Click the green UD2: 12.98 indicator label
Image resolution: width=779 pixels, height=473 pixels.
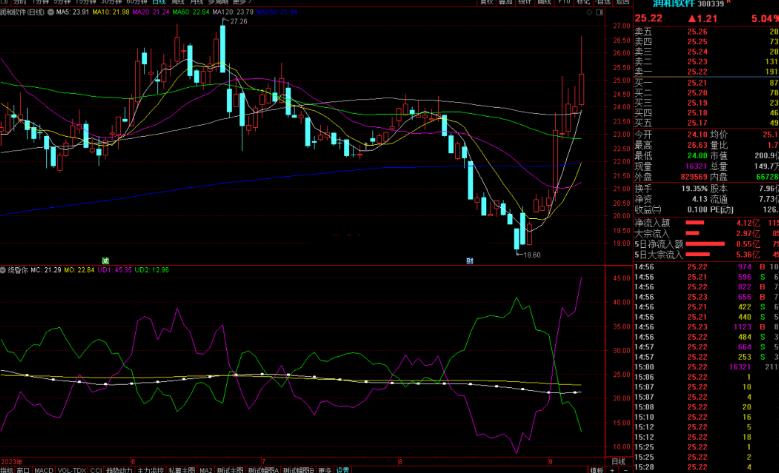(x=152, y=270)
